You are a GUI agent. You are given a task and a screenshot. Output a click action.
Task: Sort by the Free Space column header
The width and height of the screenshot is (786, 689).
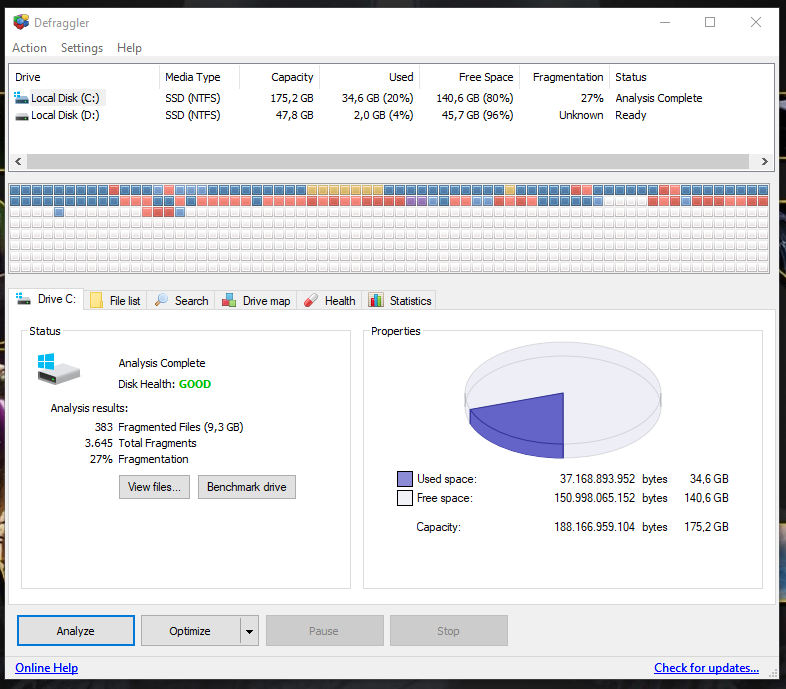(470, 77)
